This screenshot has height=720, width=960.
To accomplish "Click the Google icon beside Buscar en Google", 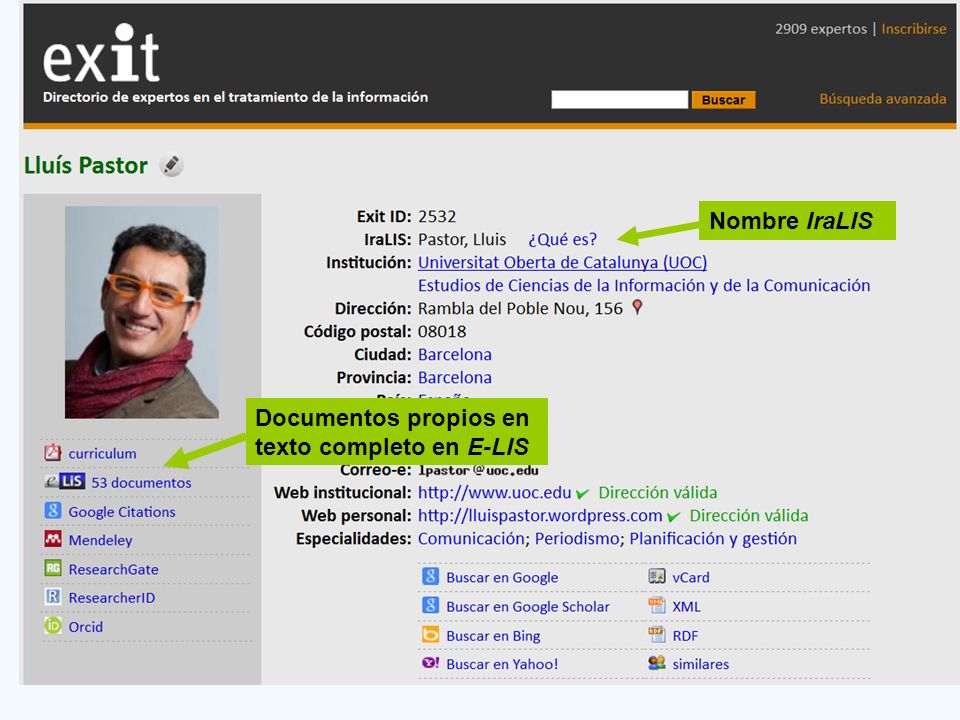I will (430, 576).
